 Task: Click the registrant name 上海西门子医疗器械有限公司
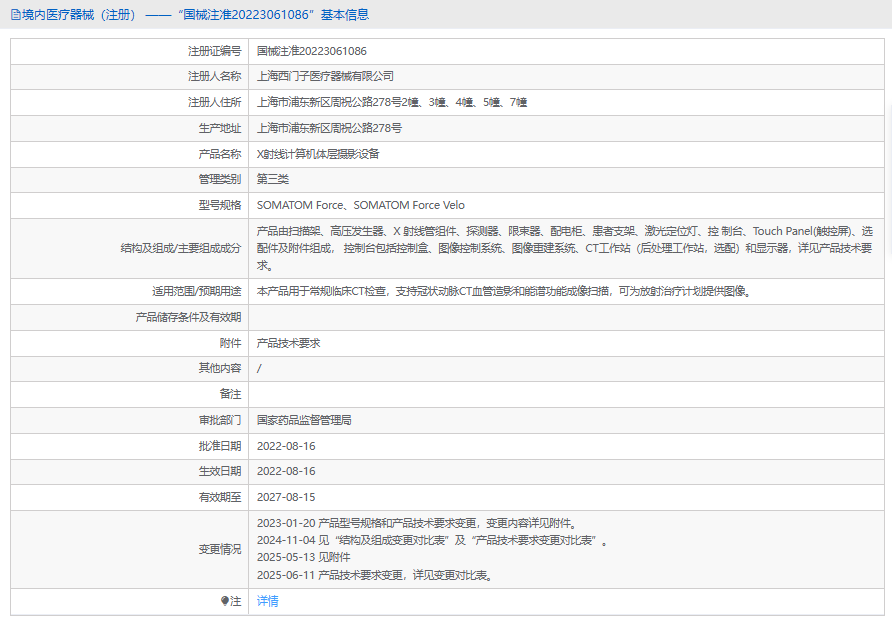(325, 76)
